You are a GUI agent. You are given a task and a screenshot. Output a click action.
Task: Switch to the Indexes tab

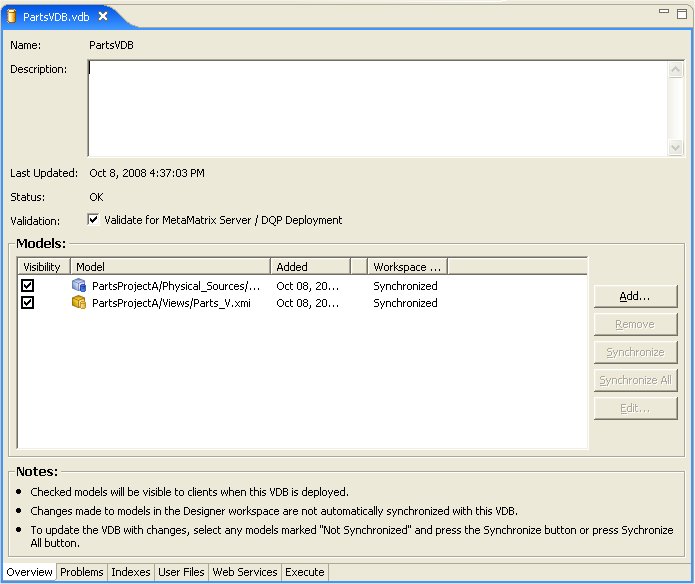coord(131,572)
